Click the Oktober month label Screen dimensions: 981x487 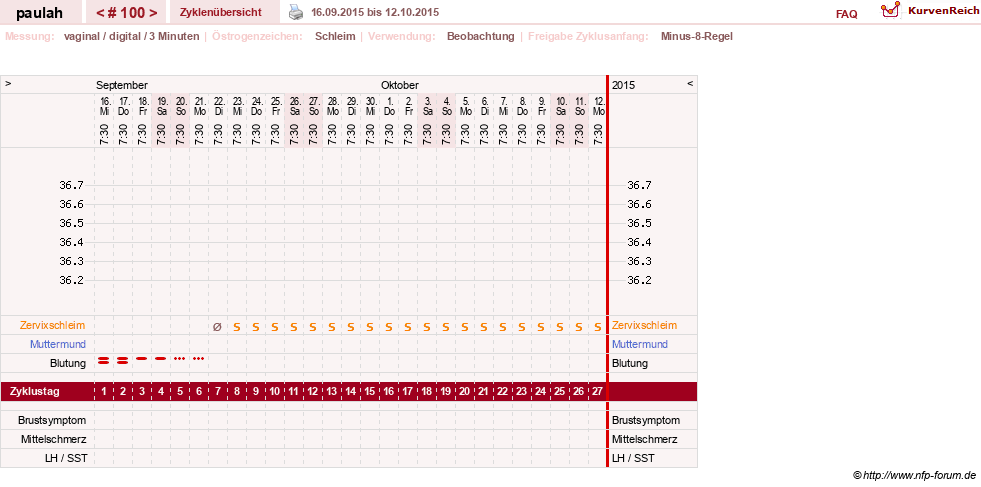coord(400,85)
